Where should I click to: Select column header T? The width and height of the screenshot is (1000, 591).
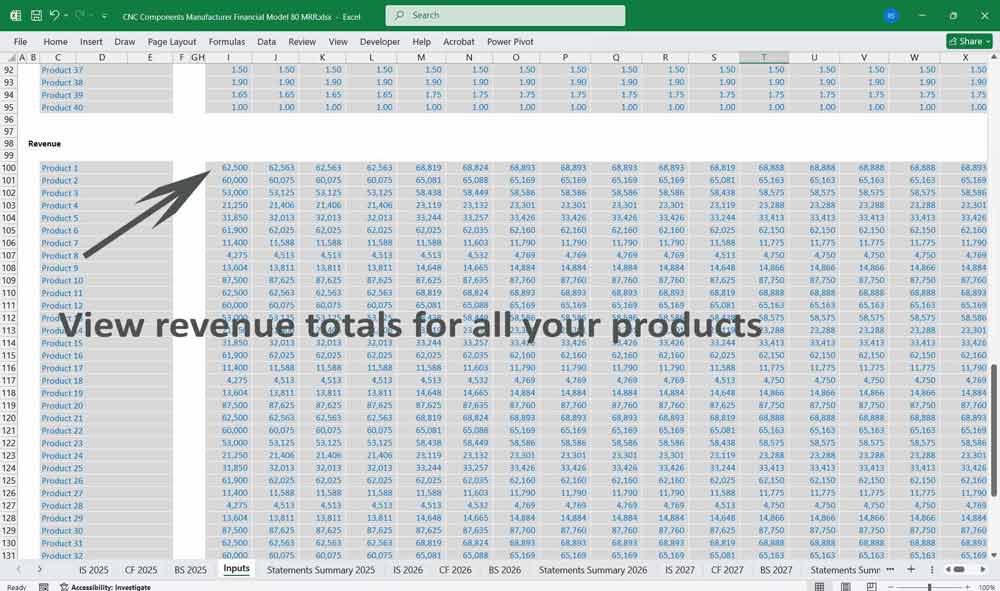[764, 57]
